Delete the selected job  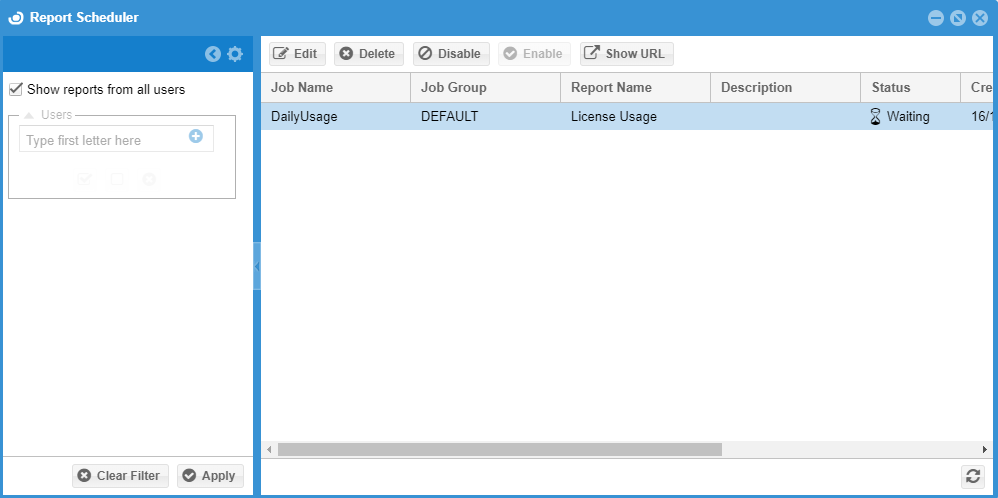point(368,54)
